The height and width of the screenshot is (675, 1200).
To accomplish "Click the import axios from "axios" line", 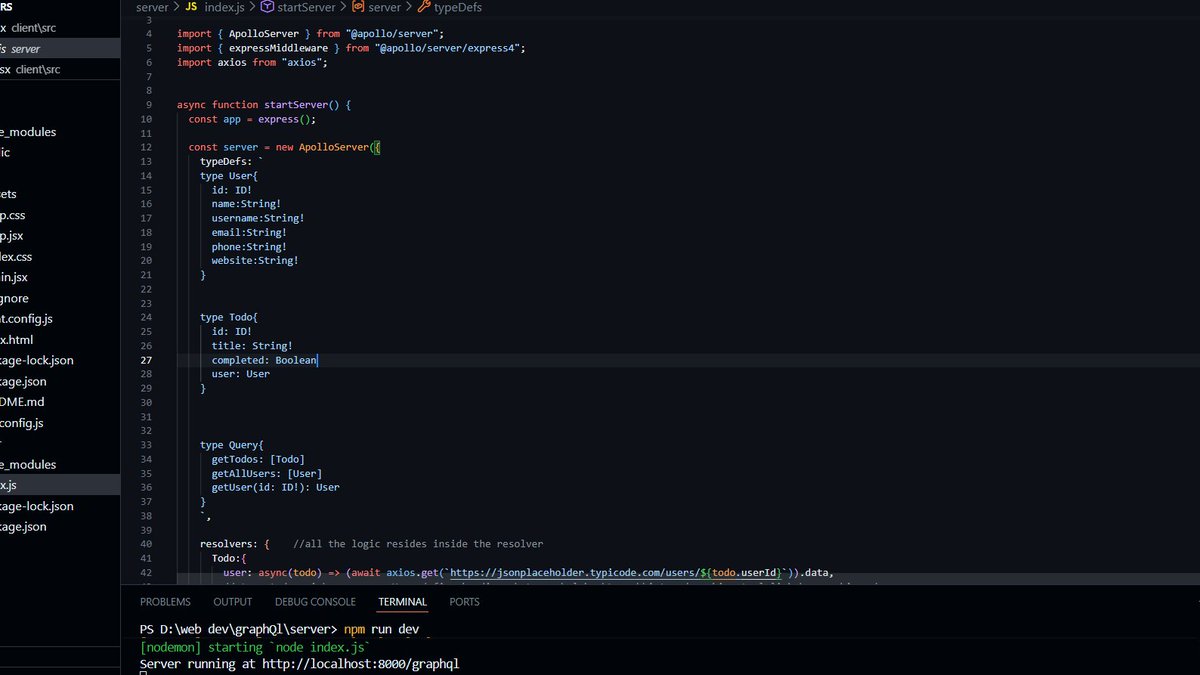I will point(252,62).
